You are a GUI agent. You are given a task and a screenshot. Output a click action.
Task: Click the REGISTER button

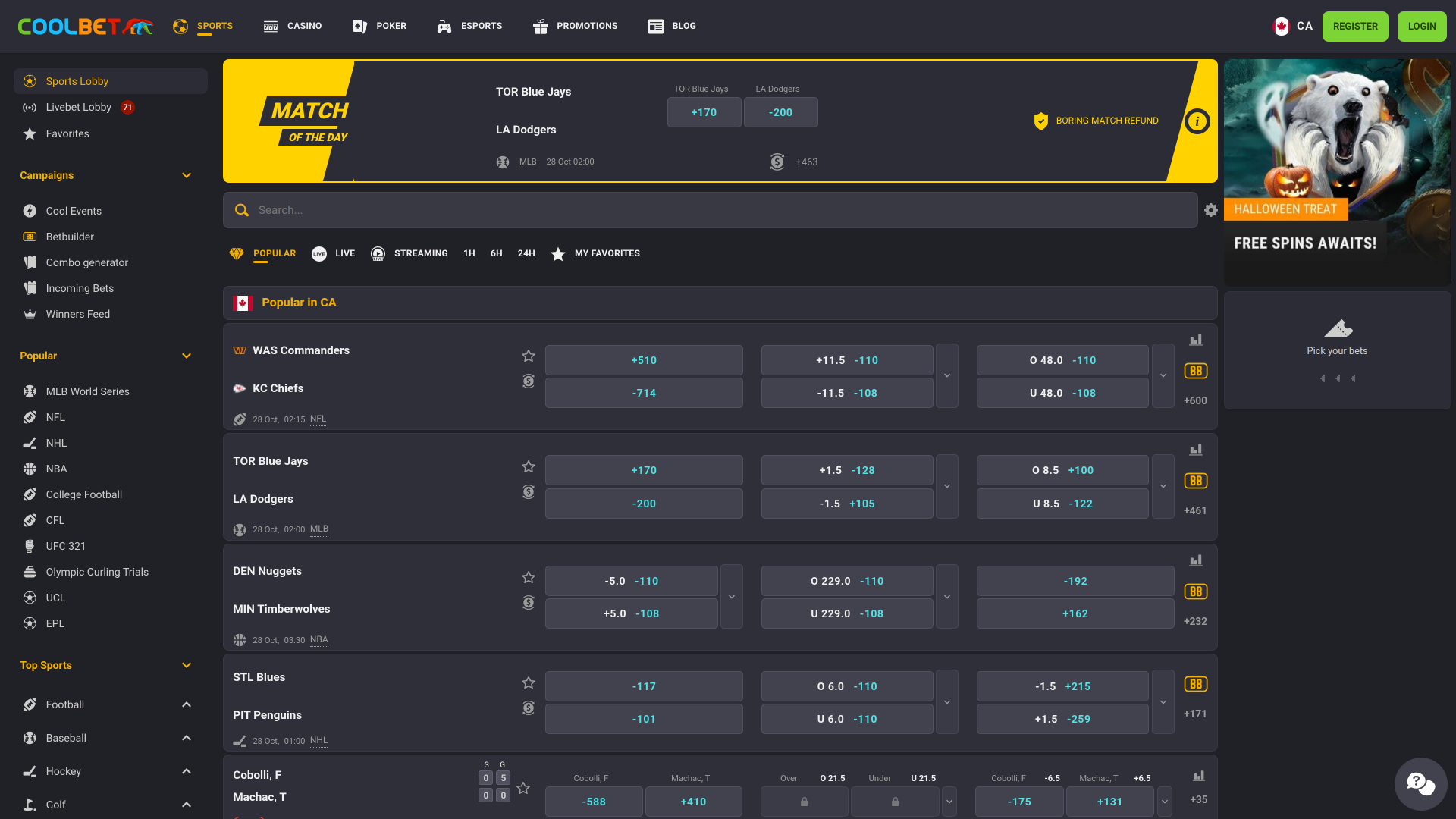tap(1355, 26)
